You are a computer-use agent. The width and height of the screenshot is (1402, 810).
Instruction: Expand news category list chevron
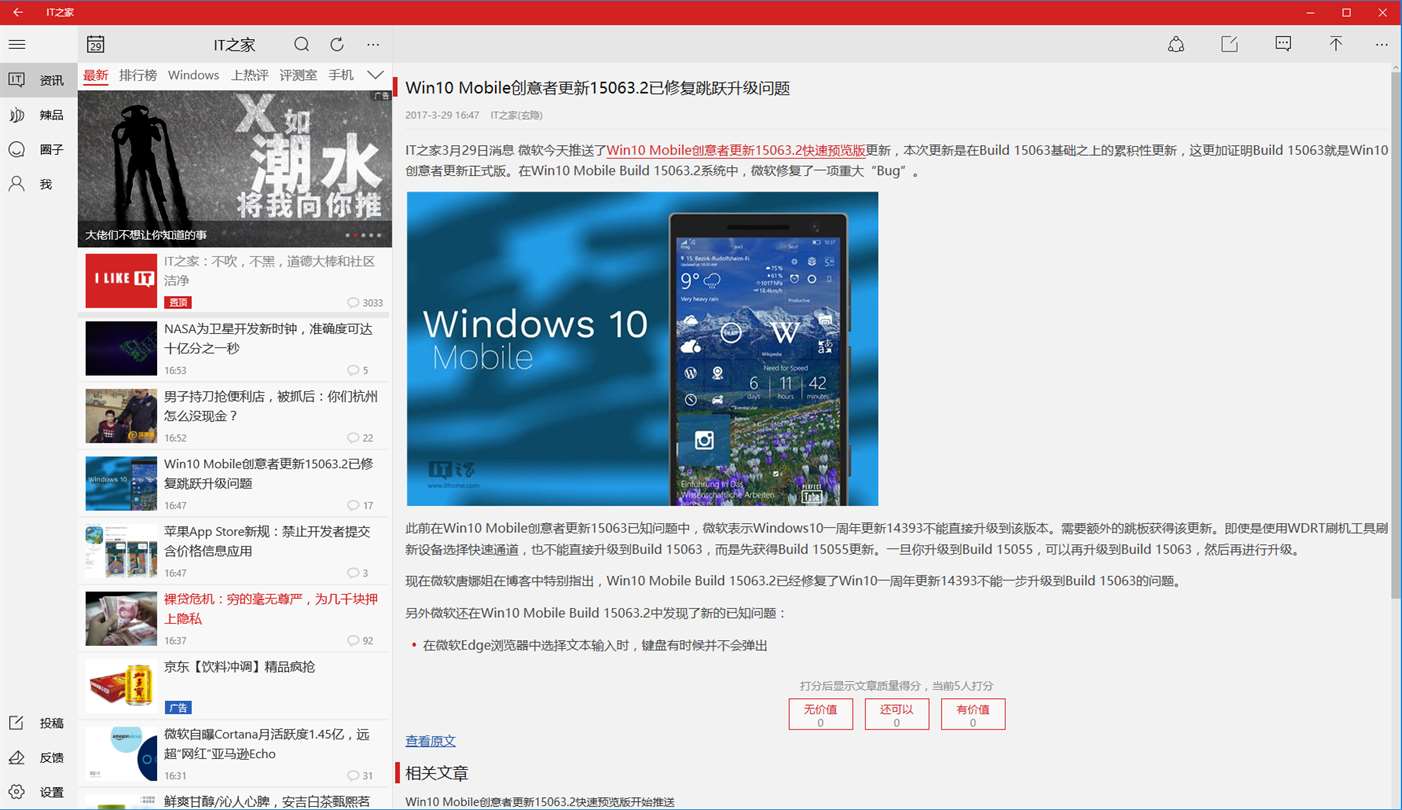click(x=375, y=75)
